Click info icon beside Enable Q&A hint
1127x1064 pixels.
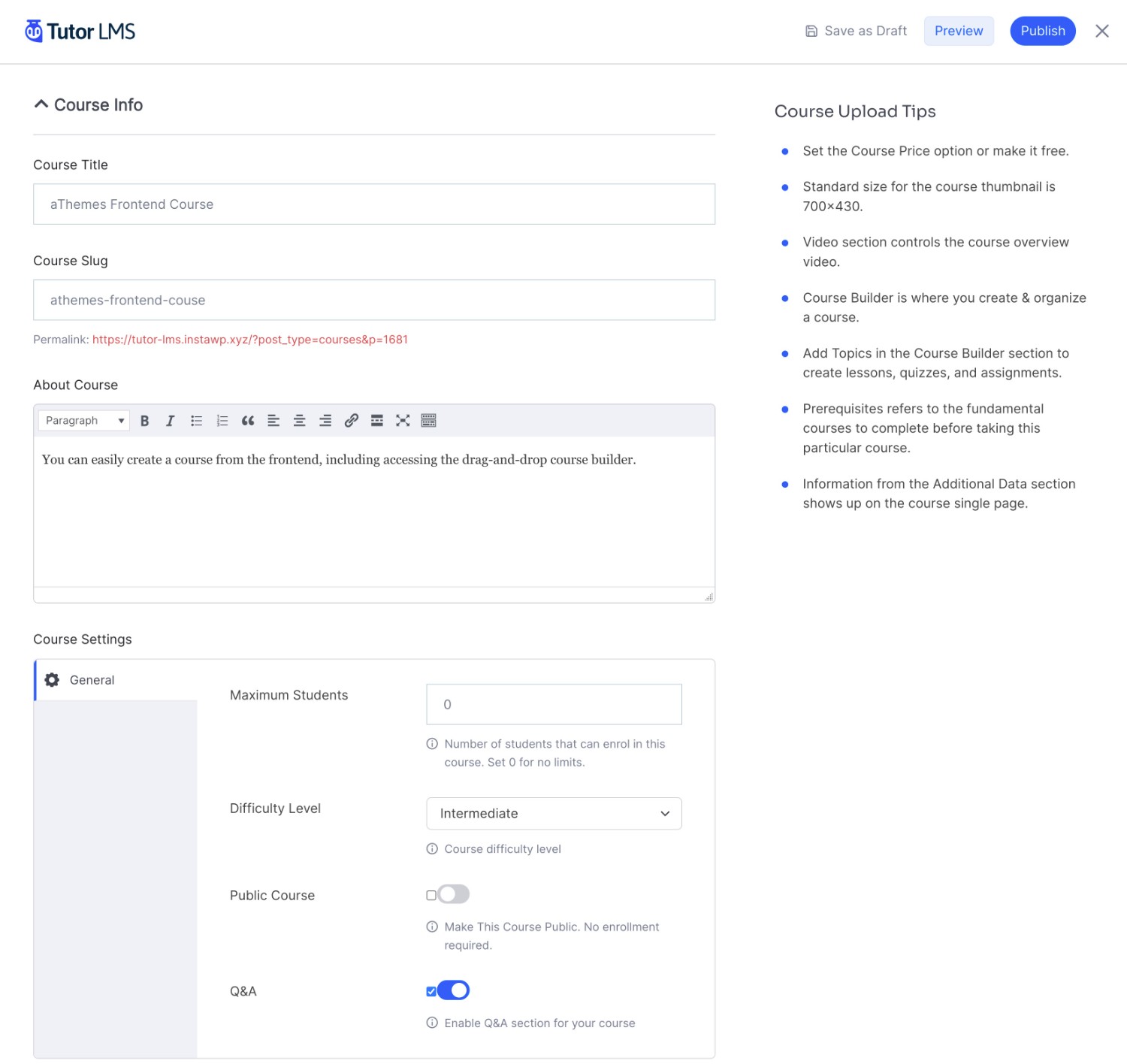click(x=432, y=1023)
